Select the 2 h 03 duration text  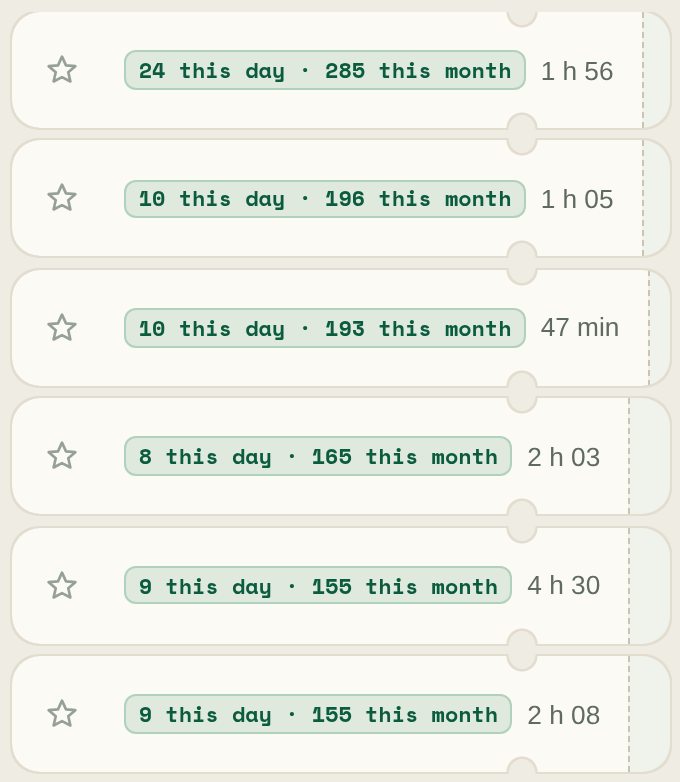point(563,457)
